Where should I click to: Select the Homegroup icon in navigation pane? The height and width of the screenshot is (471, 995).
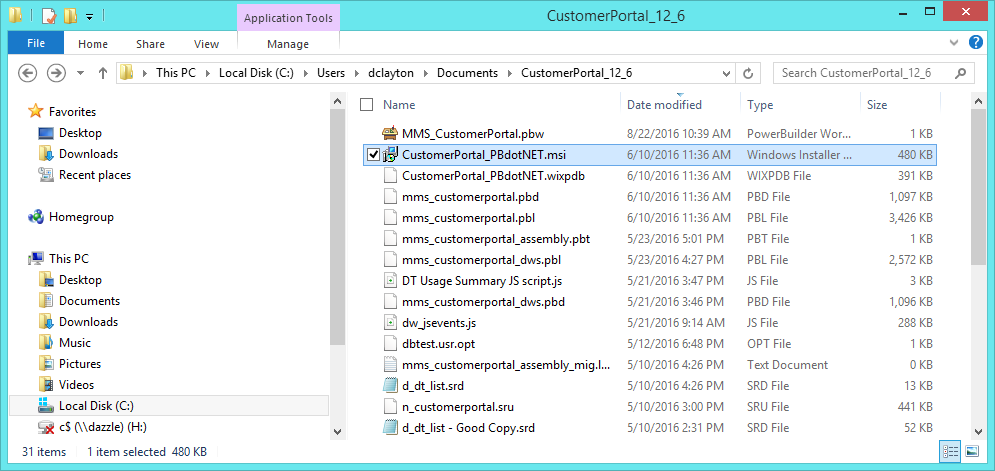[36, 217]
